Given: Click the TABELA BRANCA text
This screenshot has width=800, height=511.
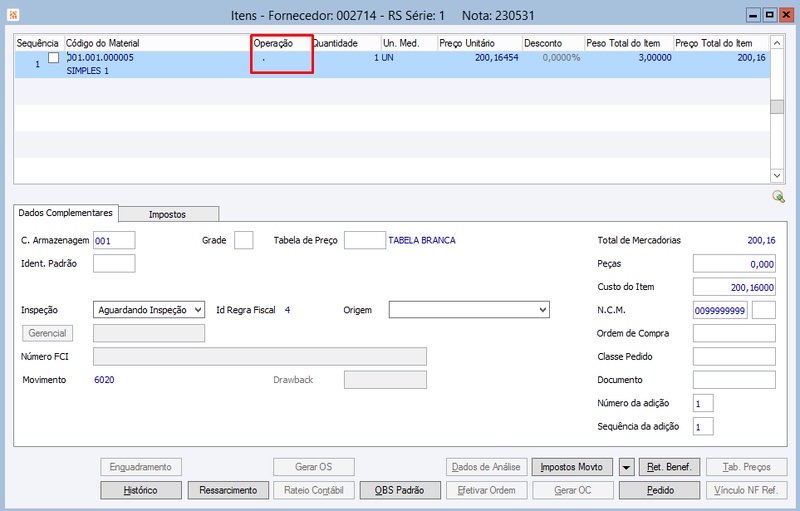Looking at the screenshot, I should [422, 240].
